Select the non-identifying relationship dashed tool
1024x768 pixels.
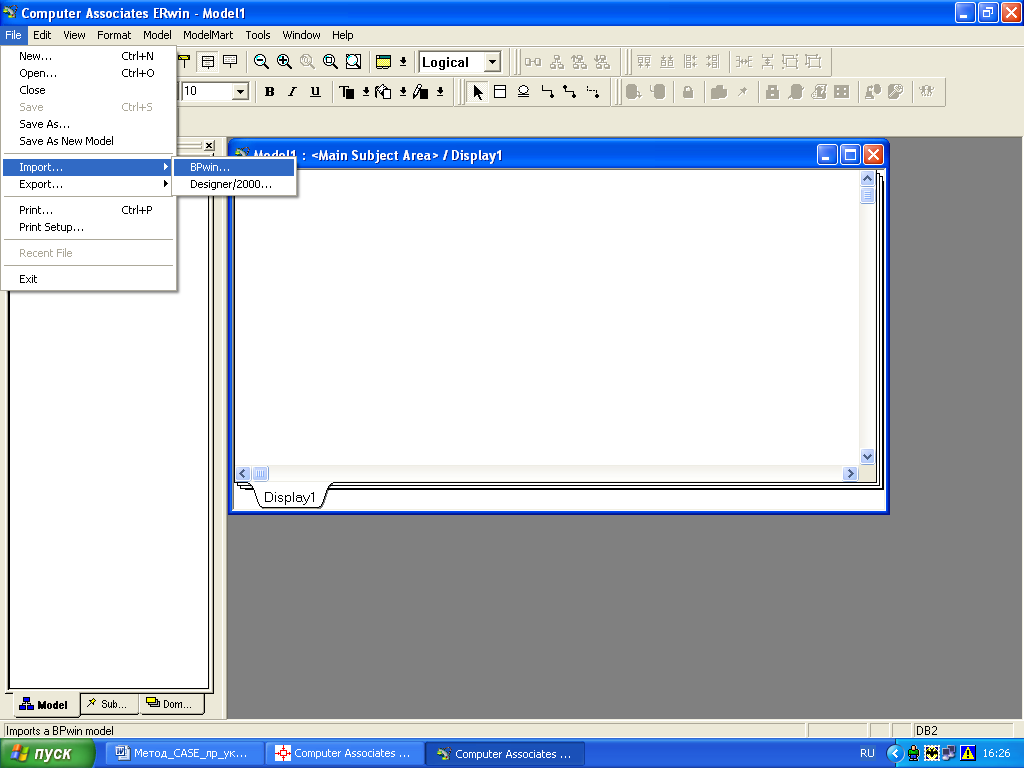[592, 92]
